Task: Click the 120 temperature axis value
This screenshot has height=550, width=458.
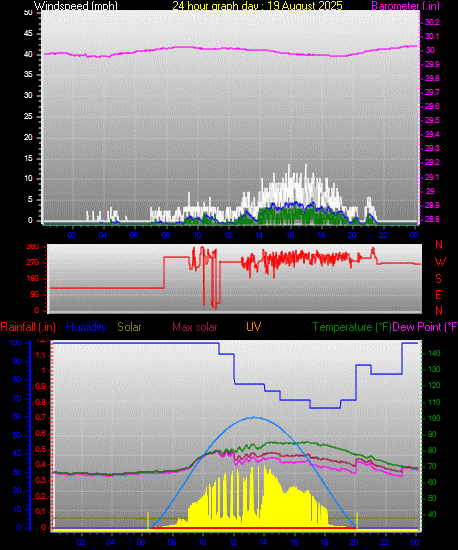Action: pyautogui.click(x=434, y=386)
